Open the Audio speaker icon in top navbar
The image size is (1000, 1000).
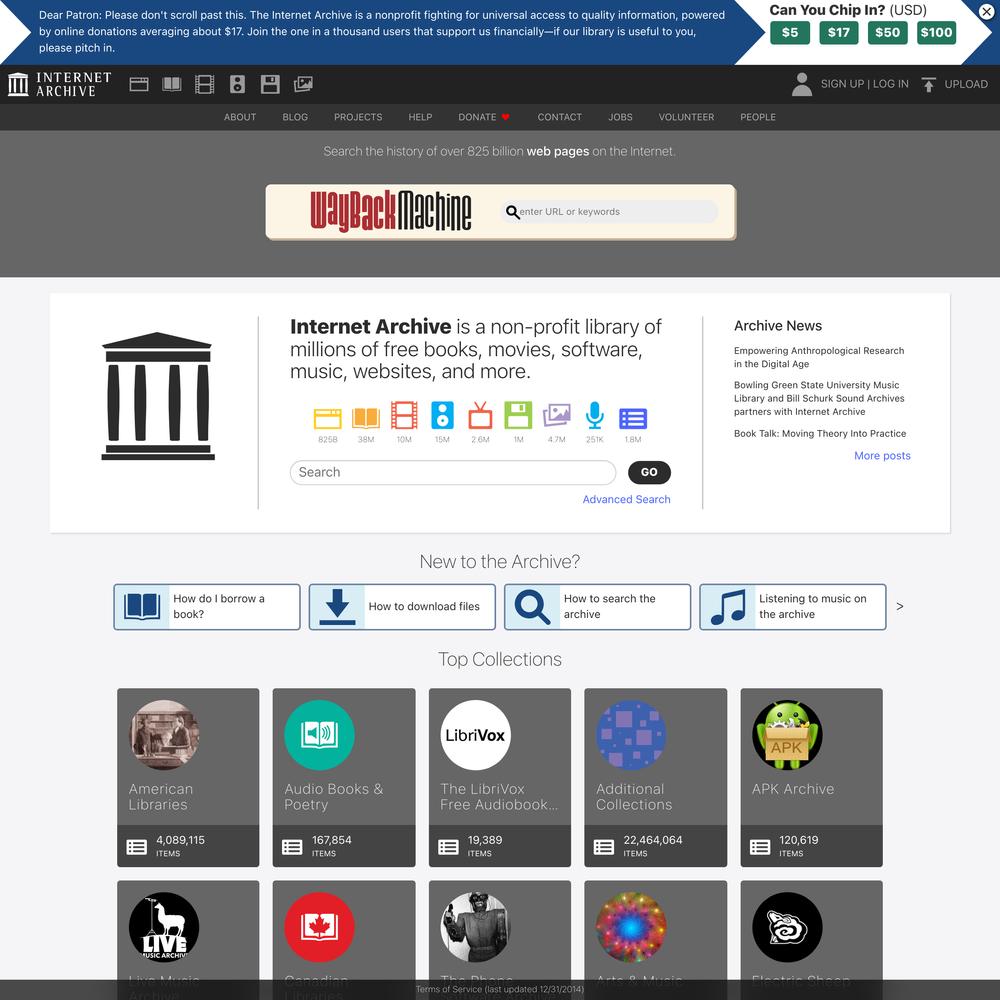click(x=237, y=84)
